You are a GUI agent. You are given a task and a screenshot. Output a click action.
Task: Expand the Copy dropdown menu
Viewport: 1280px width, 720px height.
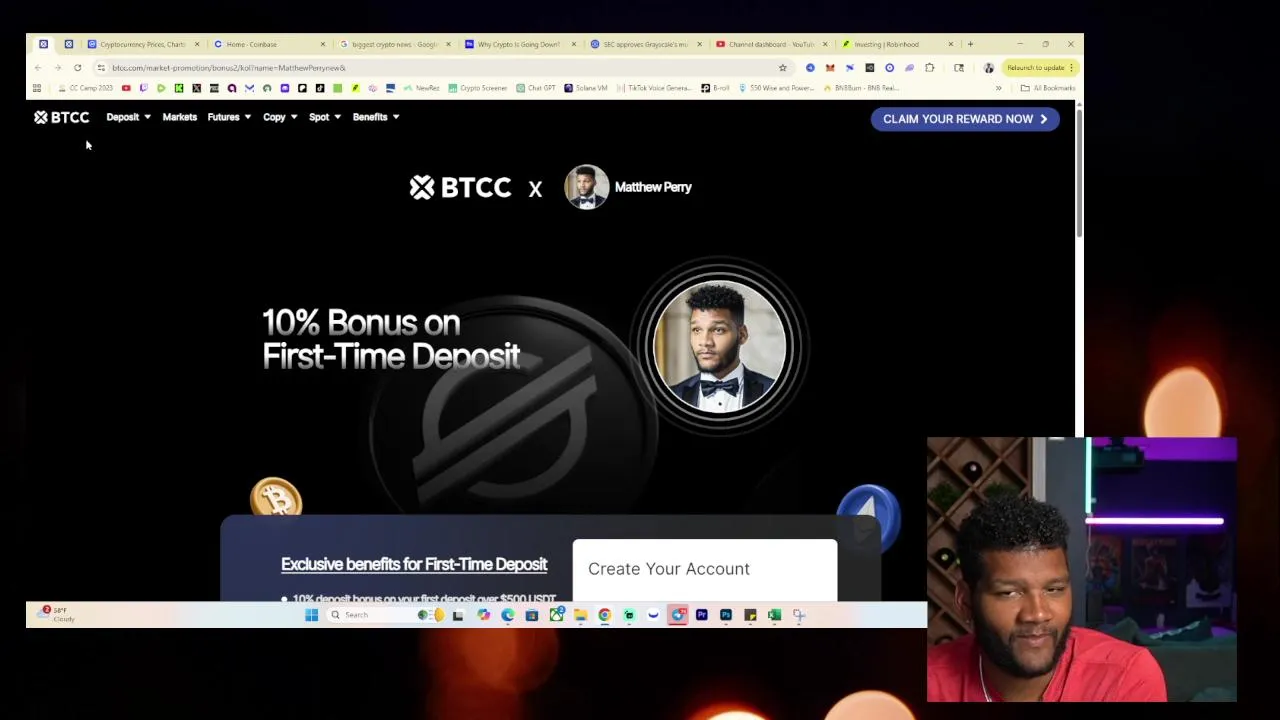[280, 117]
